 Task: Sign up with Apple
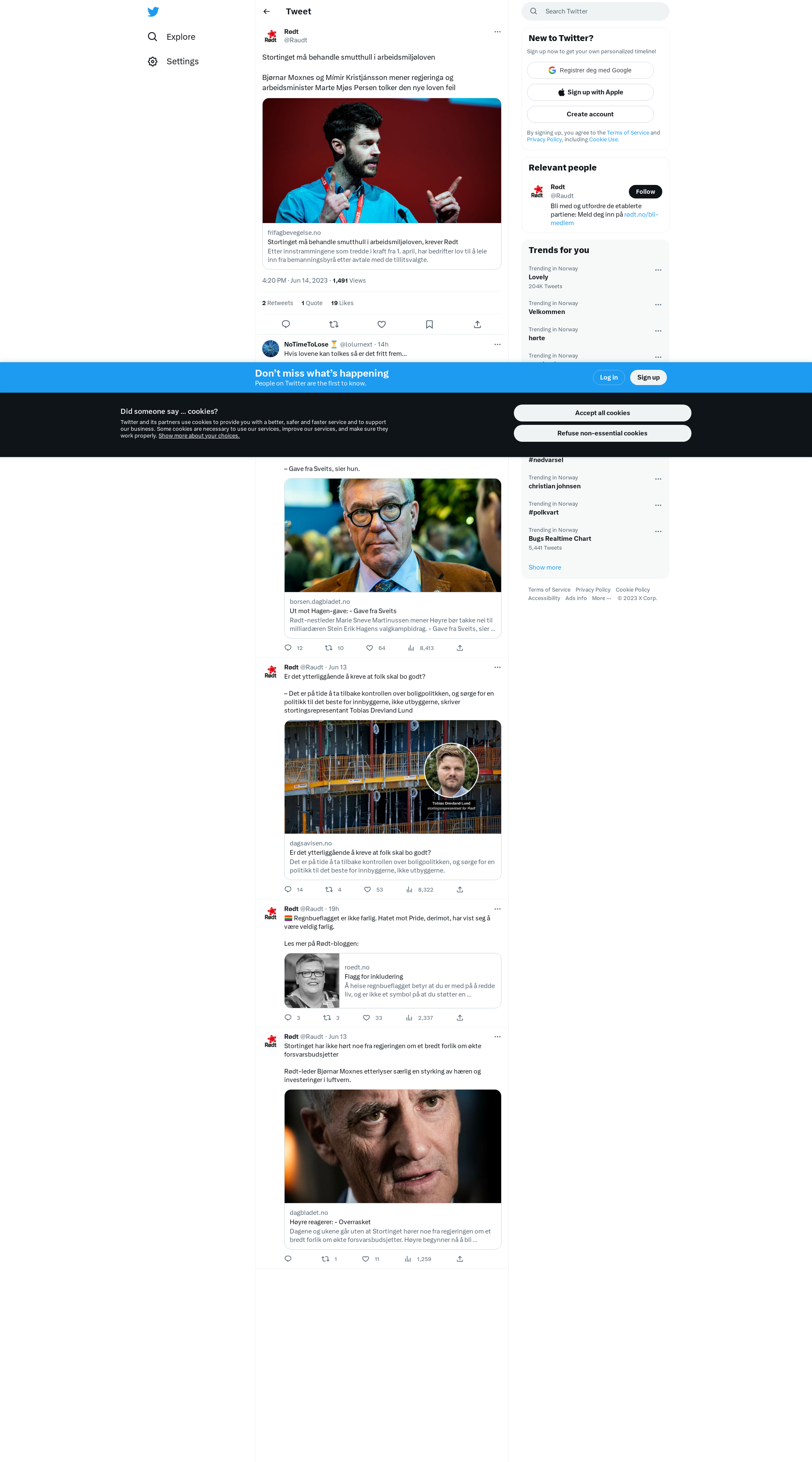click(590, 92)
